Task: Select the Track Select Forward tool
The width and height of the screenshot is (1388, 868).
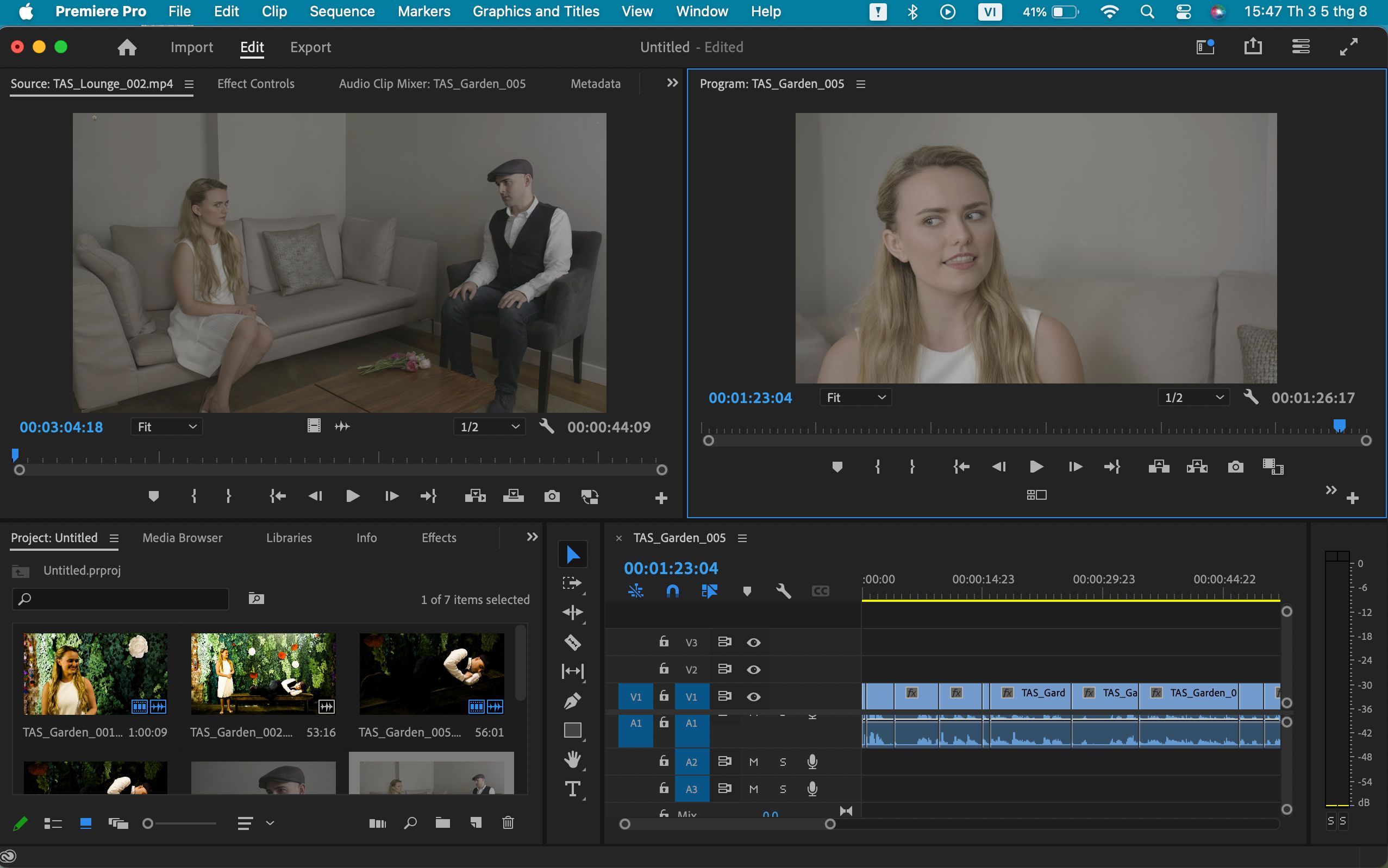Action: pyautogui.click(x=573, y=583)
